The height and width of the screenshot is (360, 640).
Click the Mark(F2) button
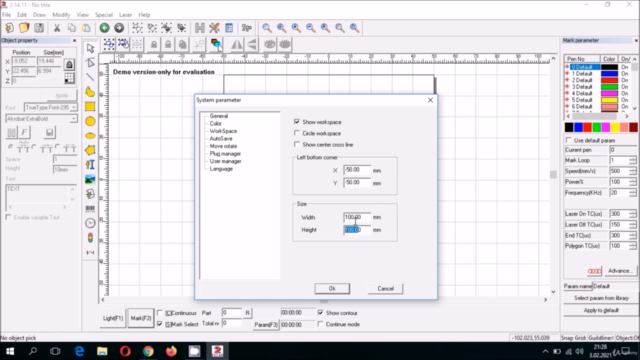pos(141,318)
